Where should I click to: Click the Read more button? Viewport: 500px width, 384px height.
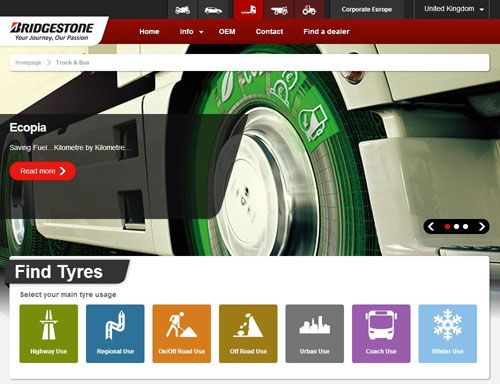(x=43, y=171)
